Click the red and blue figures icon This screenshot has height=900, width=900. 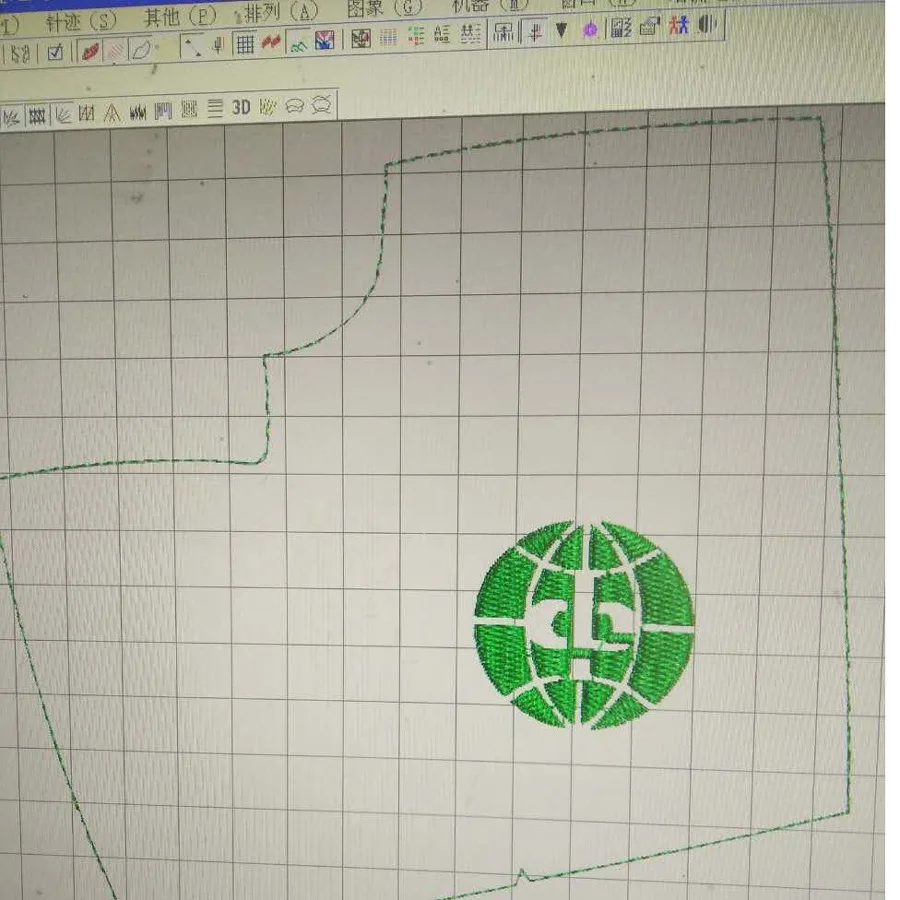[x=678, y=25]
